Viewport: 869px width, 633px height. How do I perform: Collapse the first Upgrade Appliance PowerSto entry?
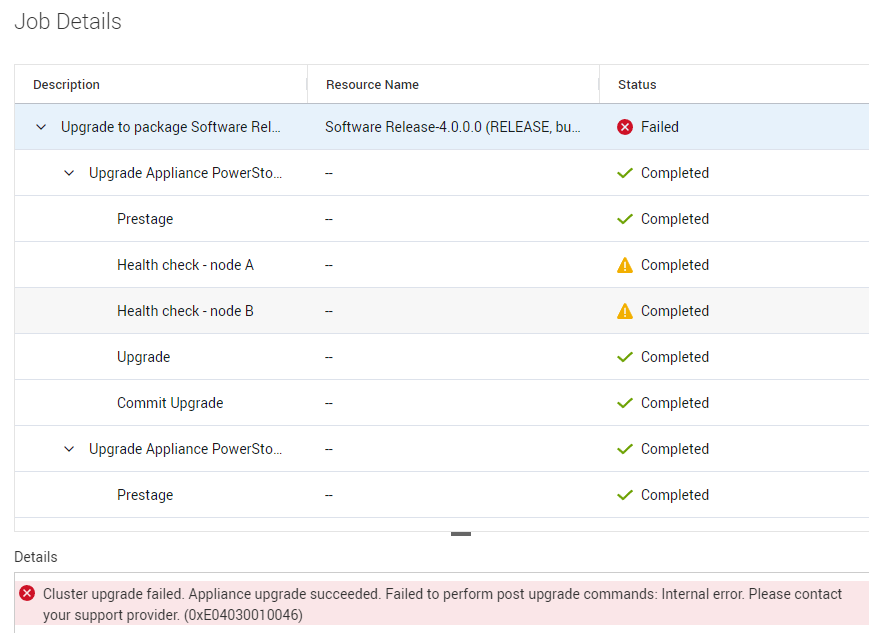(68, 172)
